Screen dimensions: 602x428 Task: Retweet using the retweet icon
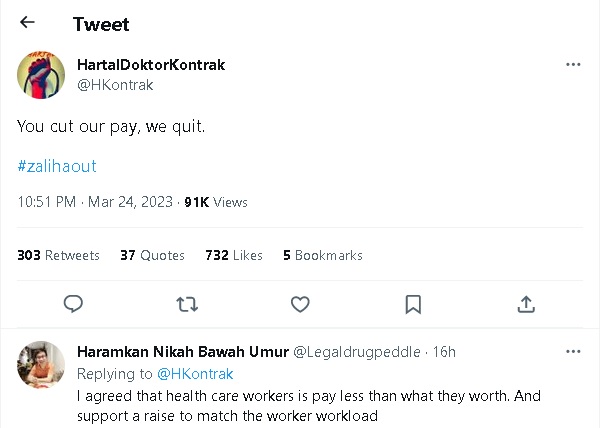[187, 303]
